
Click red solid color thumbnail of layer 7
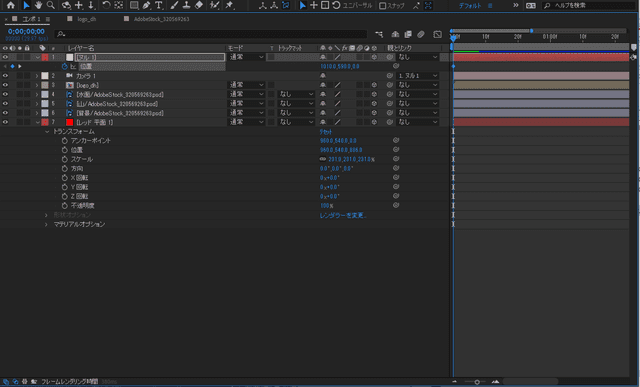[70, 122]
